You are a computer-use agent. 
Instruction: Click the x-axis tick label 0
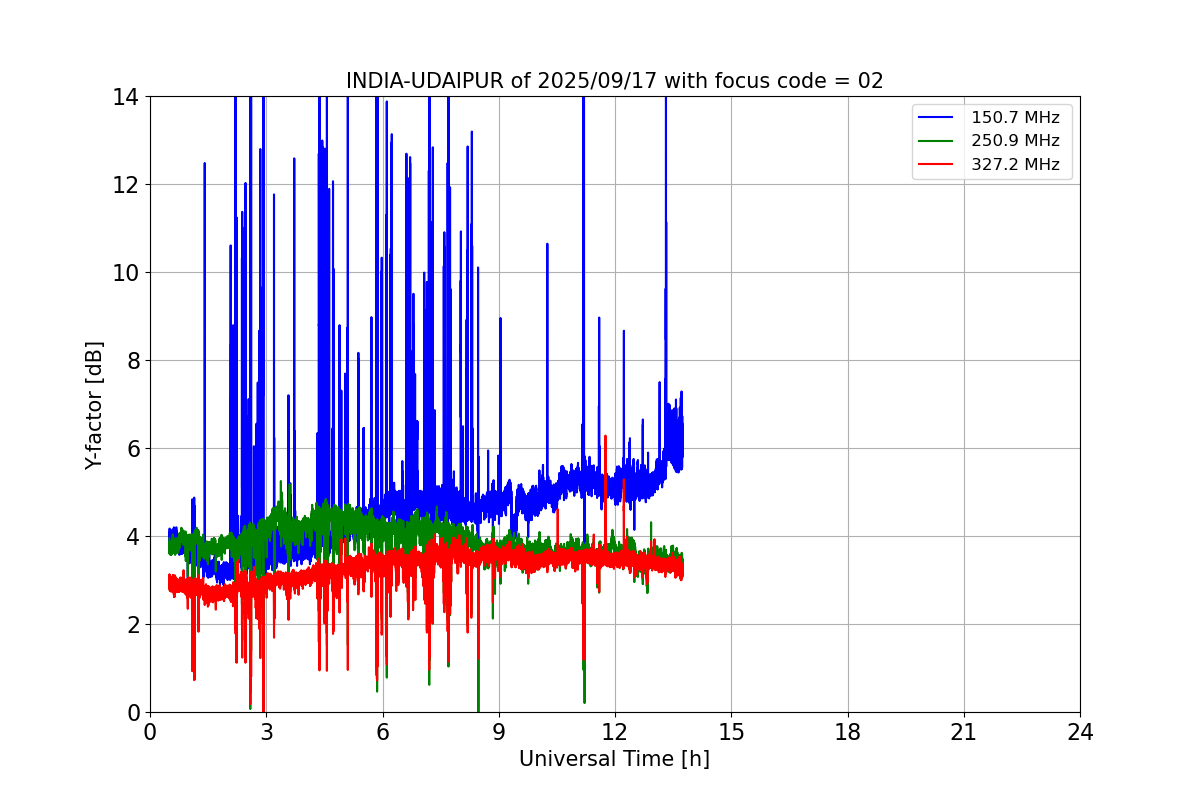tap(150, 731)
